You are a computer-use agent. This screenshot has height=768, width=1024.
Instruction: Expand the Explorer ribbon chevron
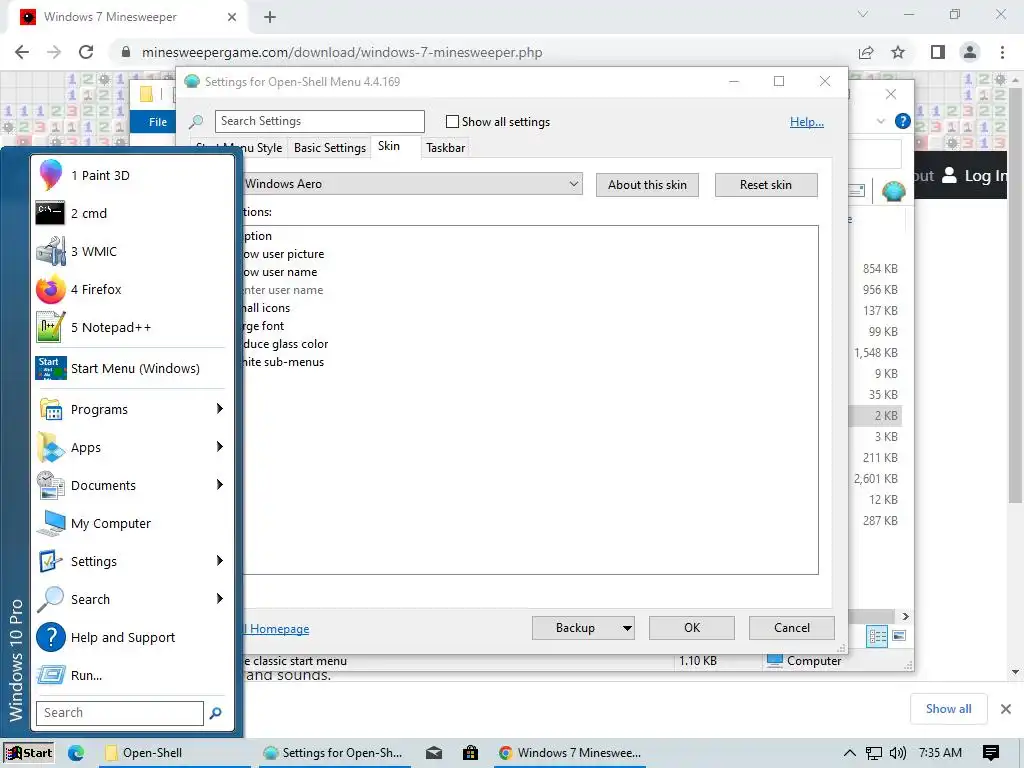881,121
